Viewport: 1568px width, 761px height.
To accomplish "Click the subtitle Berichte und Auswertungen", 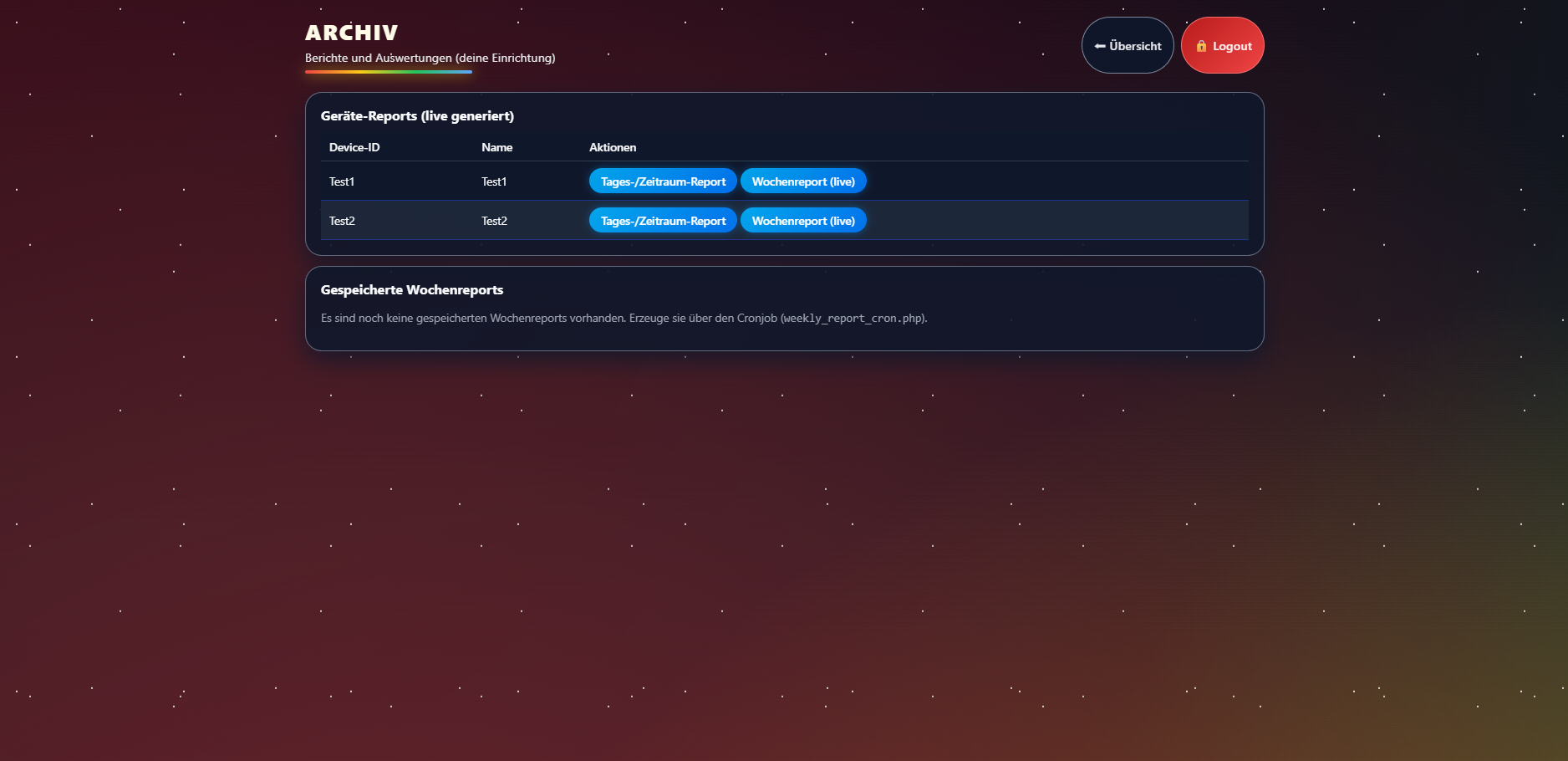I will pyautogui.click(x=429, y=58).
